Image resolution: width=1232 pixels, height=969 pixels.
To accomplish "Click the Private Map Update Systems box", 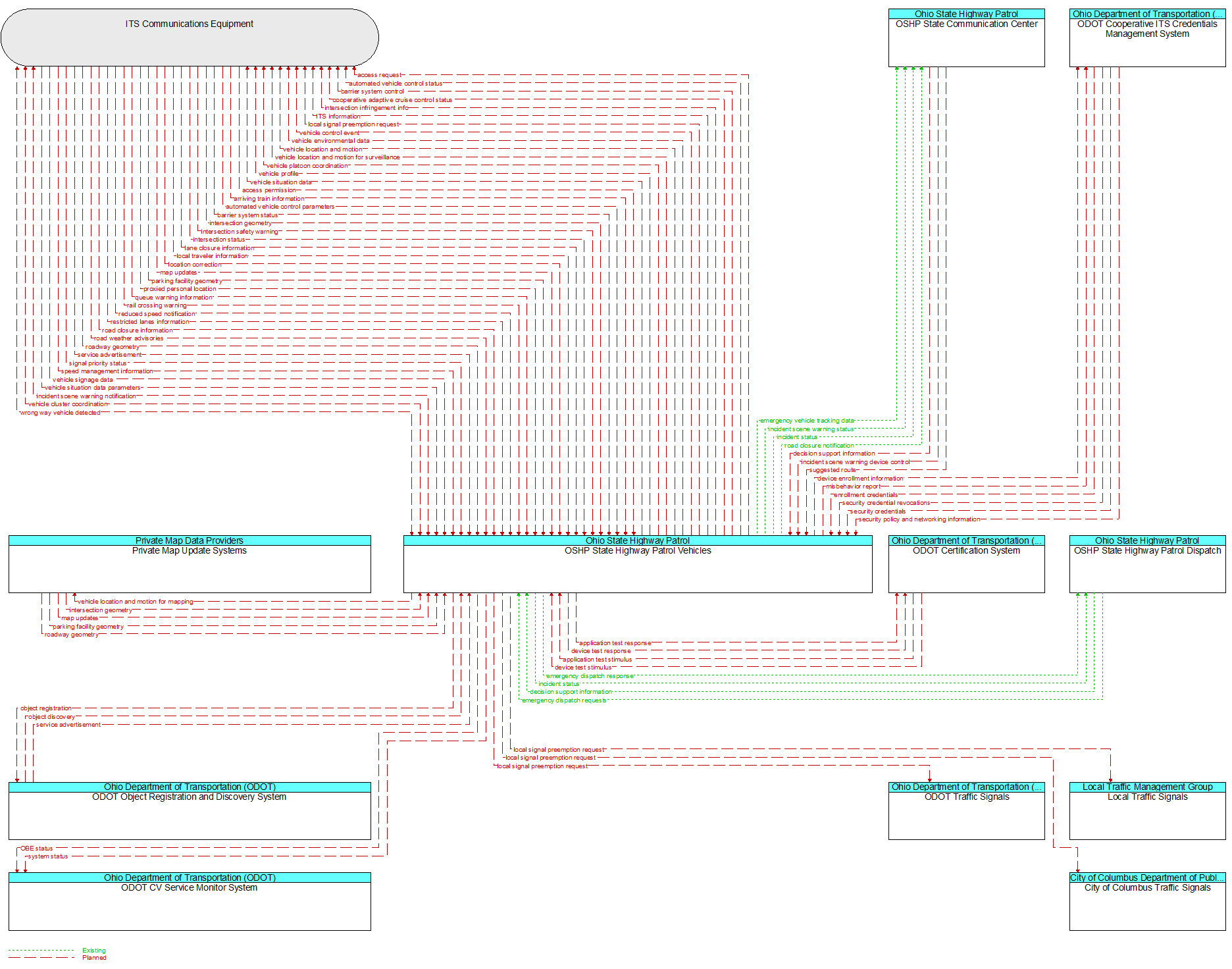I will click(190, 564).
